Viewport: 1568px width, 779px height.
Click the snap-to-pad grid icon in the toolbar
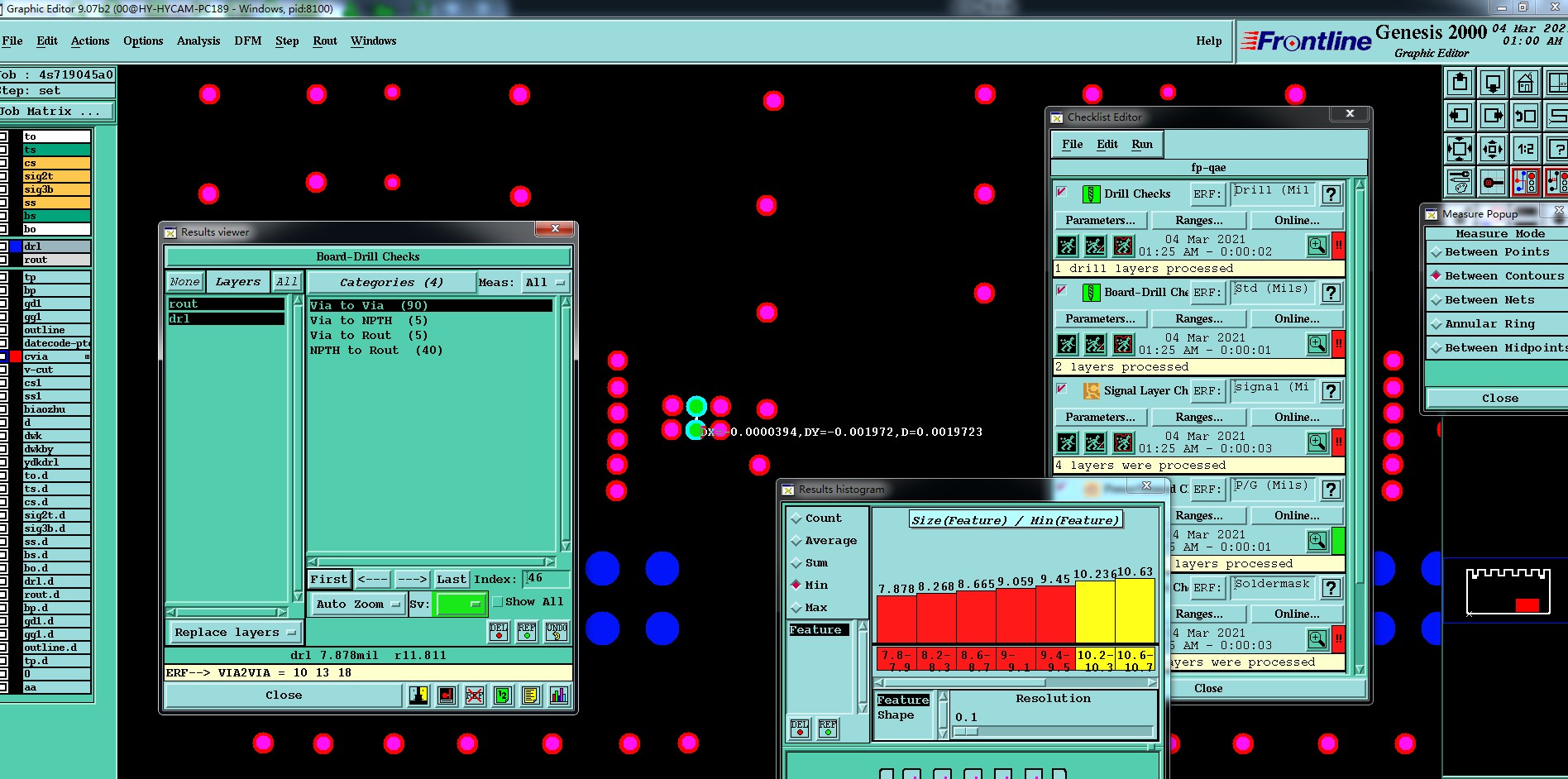pos(1493,181)
